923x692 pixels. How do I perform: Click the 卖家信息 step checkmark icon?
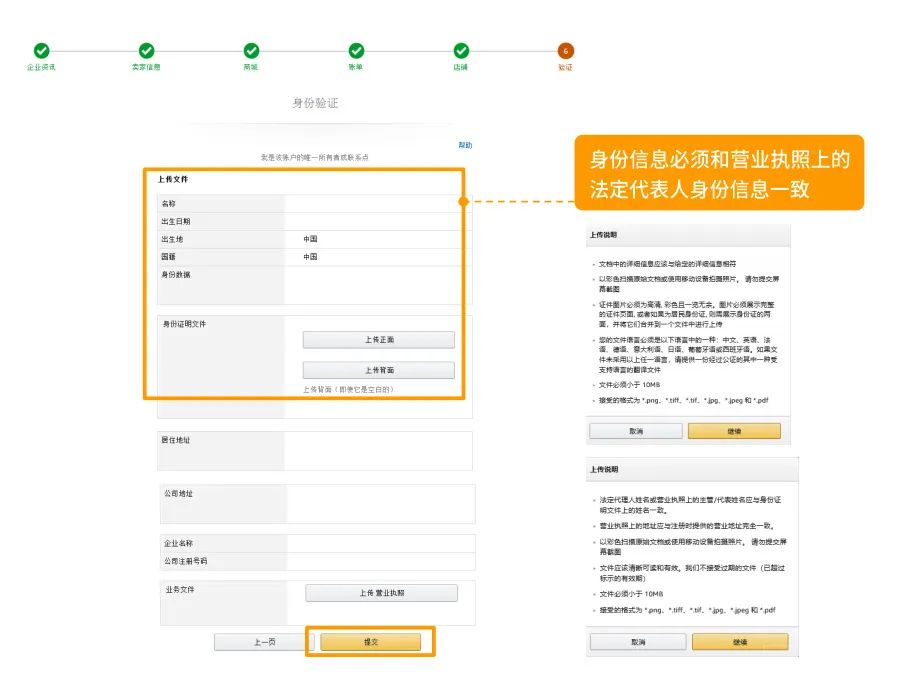tap(146, 51)
